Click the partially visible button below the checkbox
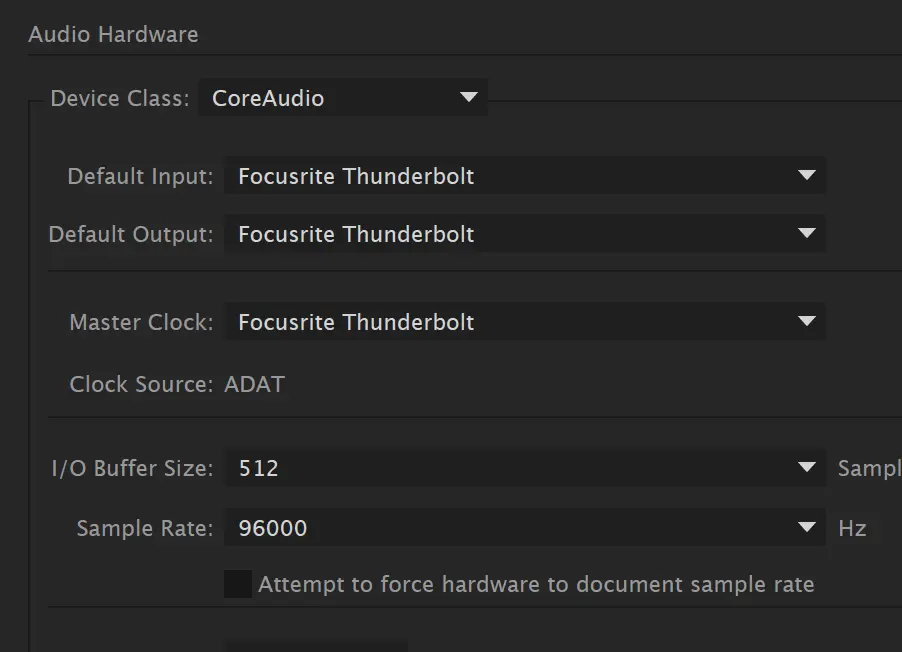This screenshot has height=652, width=902. coord(316,647)
